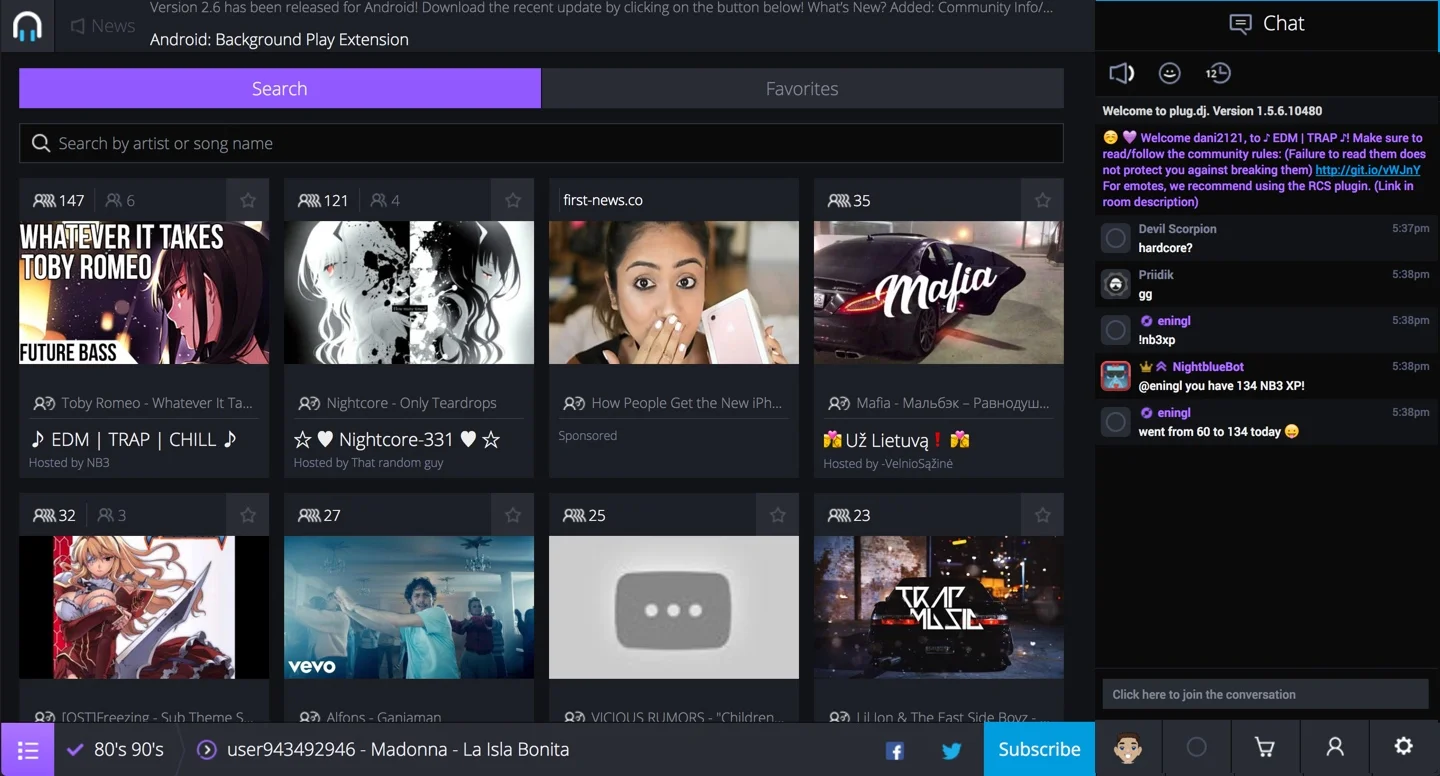1440x776 pixels.
Task: Join the EDM | TRAP | CHILL room
Action: 132,439
